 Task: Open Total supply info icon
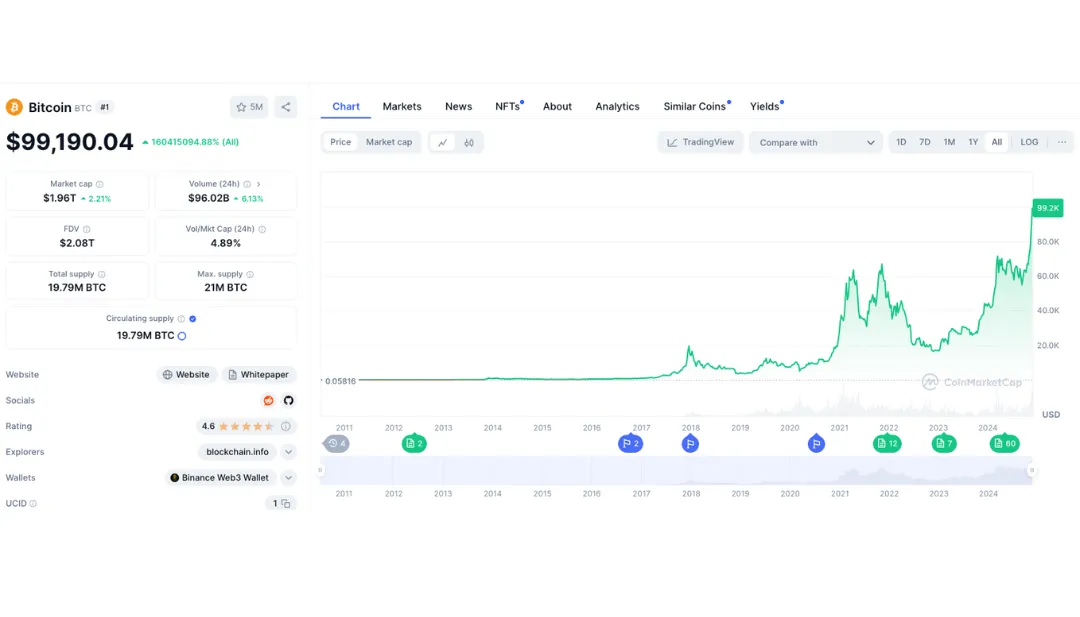click(102, 275)
